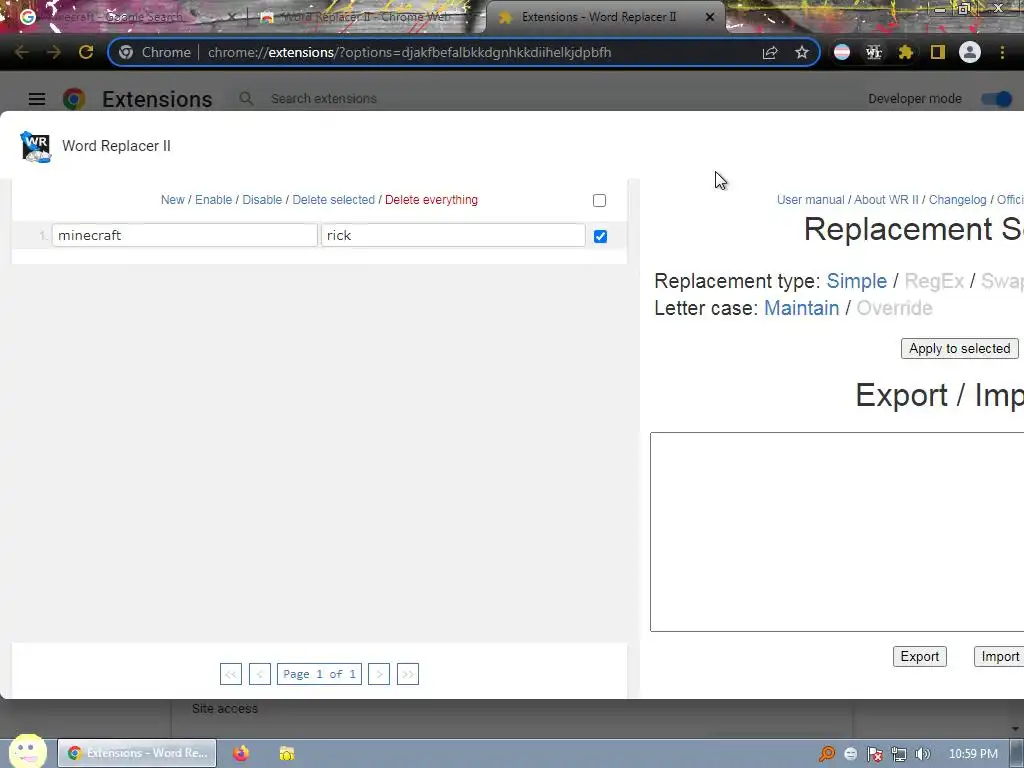Click the red Delete everything link
This screenshot has width=1024, height=768.
(431, 200)
